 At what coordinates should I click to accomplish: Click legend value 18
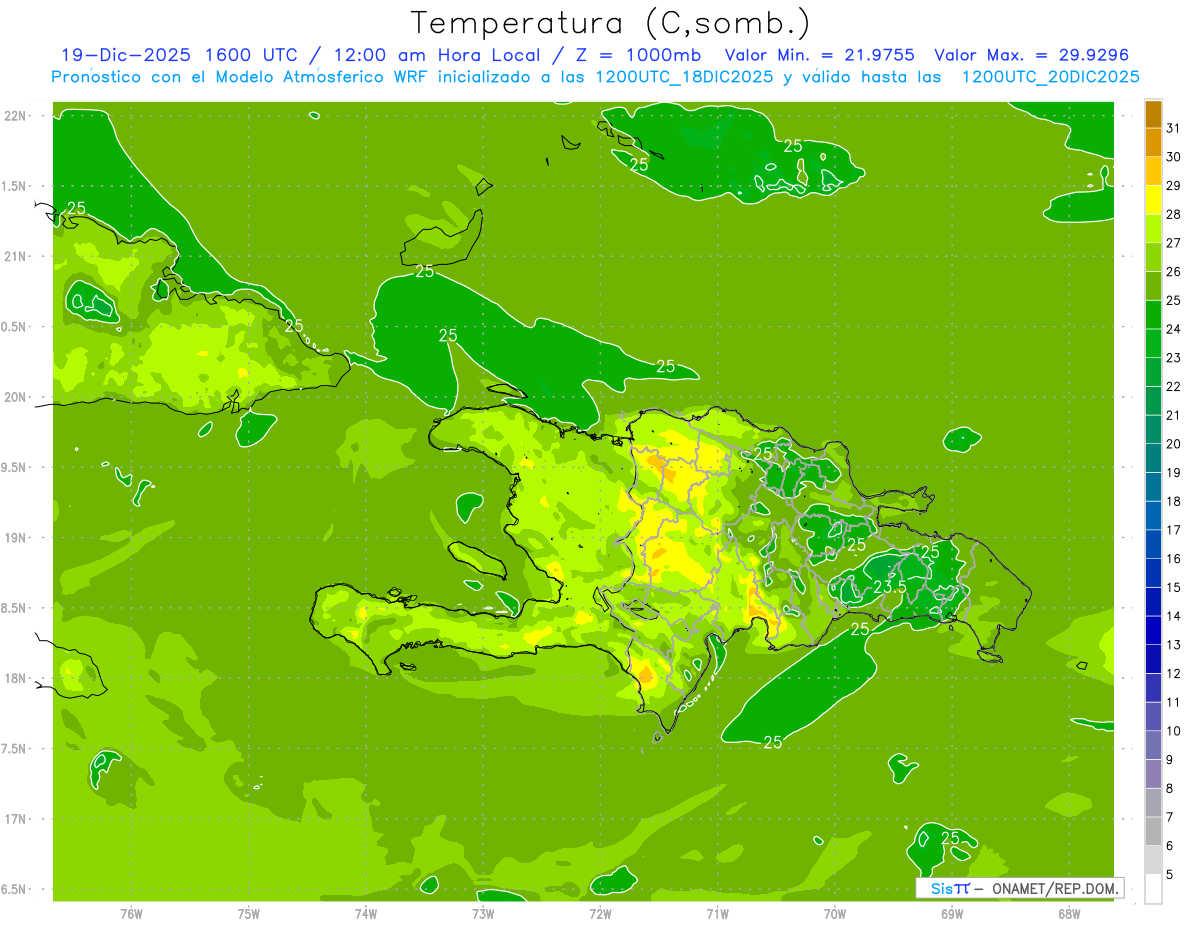1173,501
